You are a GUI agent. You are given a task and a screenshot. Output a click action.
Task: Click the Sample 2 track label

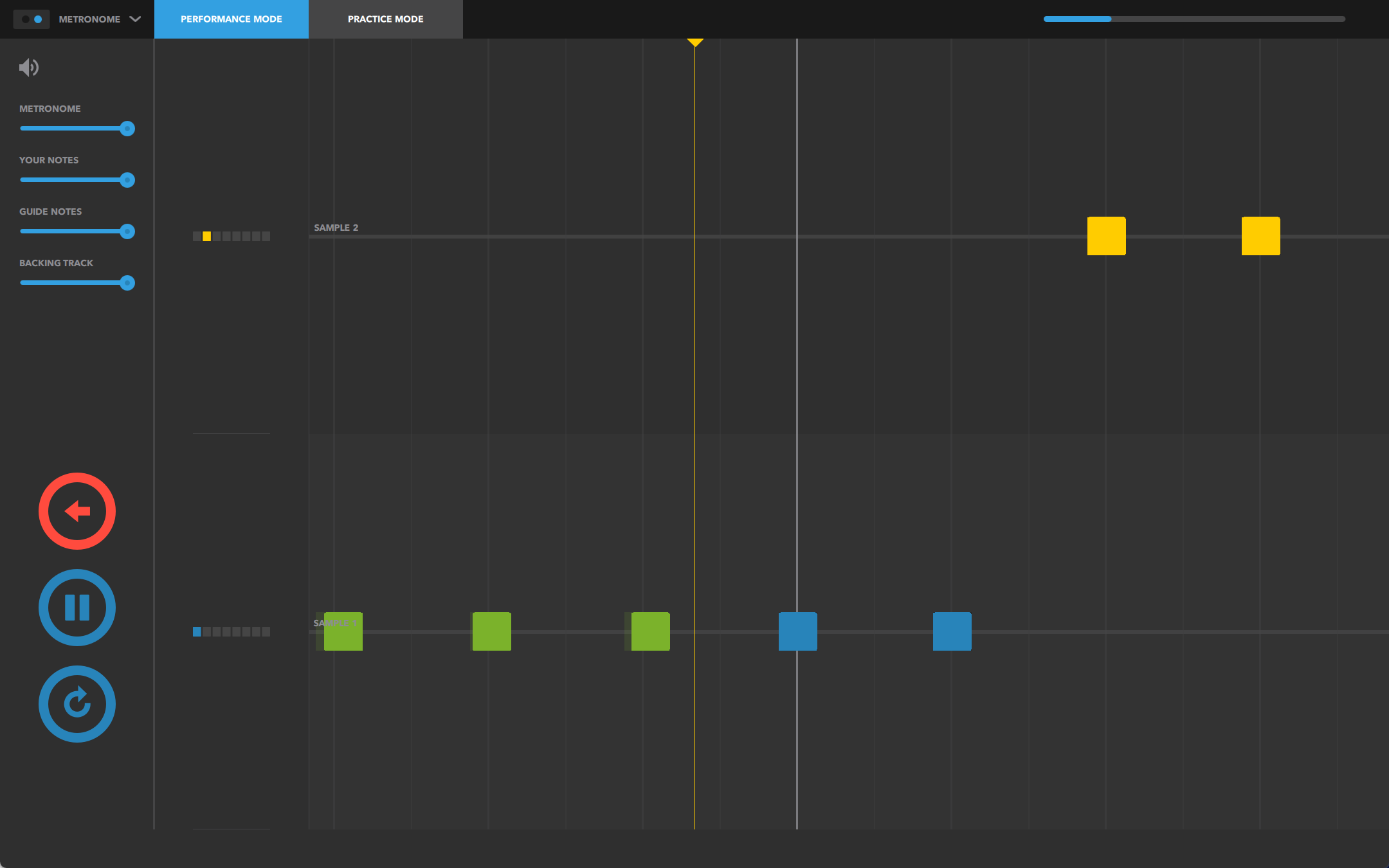coord(336,228)
